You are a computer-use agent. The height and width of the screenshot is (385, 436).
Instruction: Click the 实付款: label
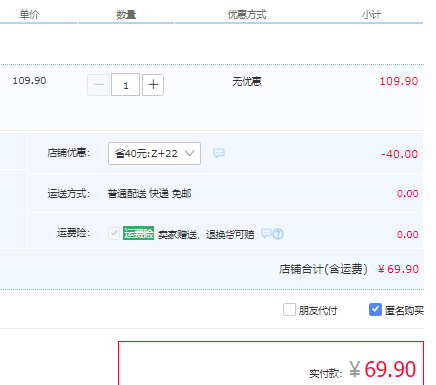(x=326, y=373)
